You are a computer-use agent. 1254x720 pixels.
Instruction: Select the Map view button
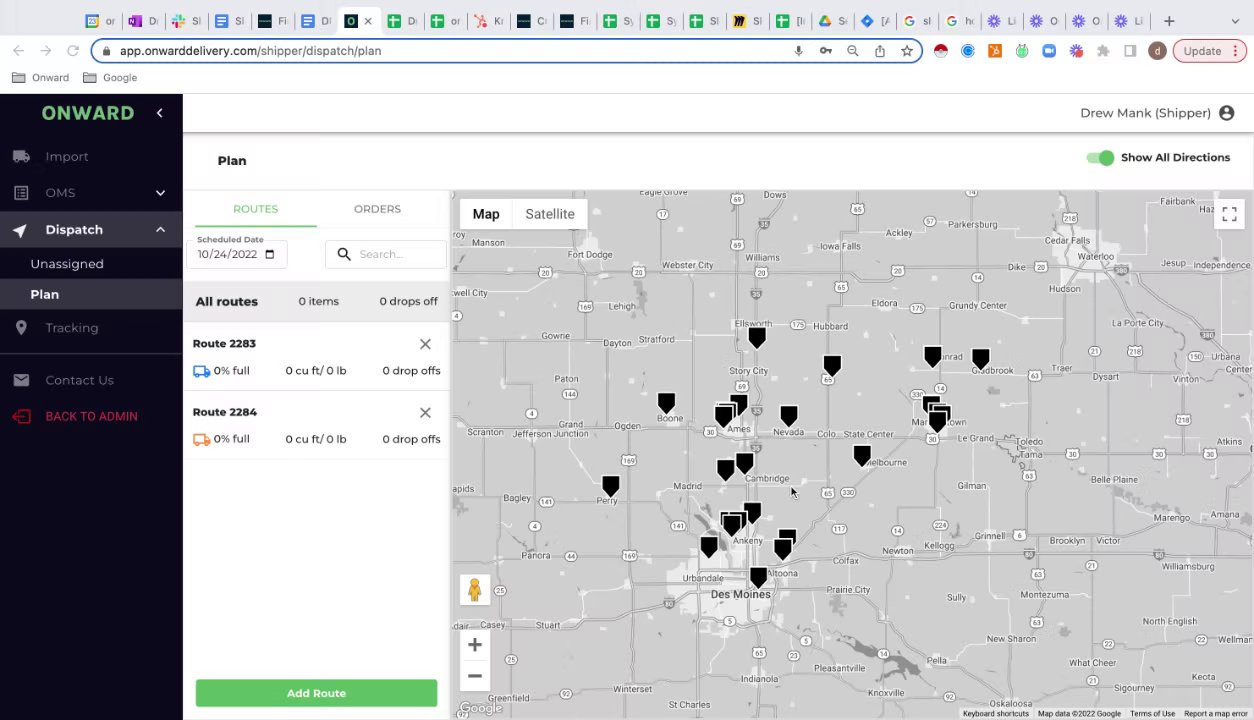(x=486, y=214)
